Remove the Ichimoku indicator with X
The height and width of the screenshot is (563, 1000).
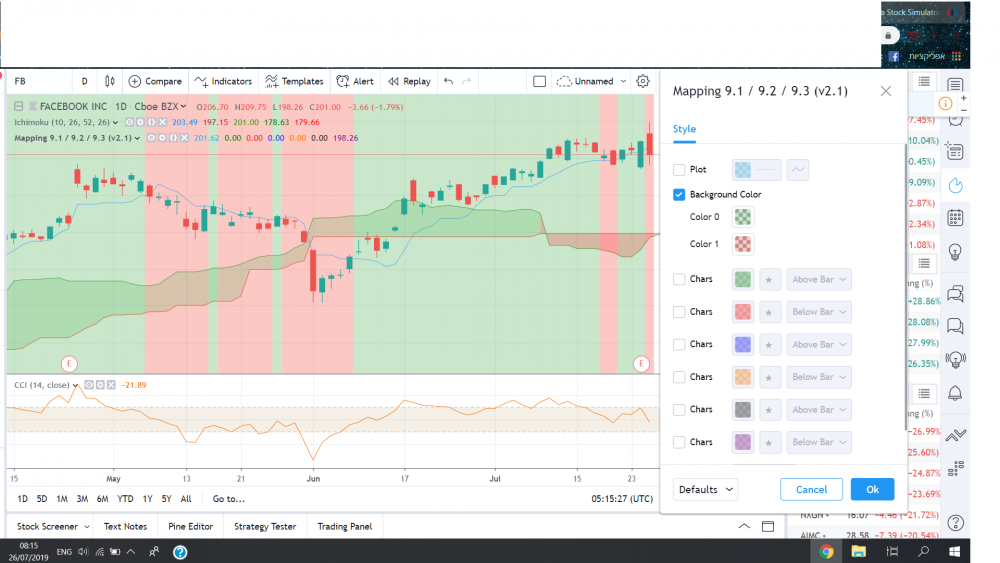pyautogui.click(x=163, y=122)
